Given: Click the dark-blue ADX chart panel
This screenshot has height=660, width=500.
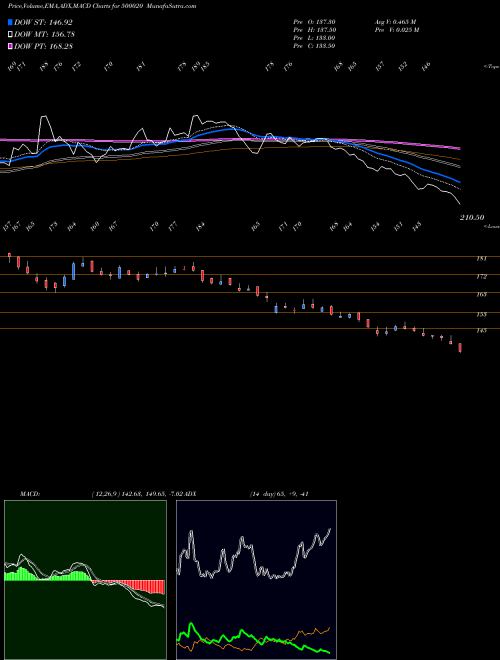Looking at the screenshot, I should 256,580.
